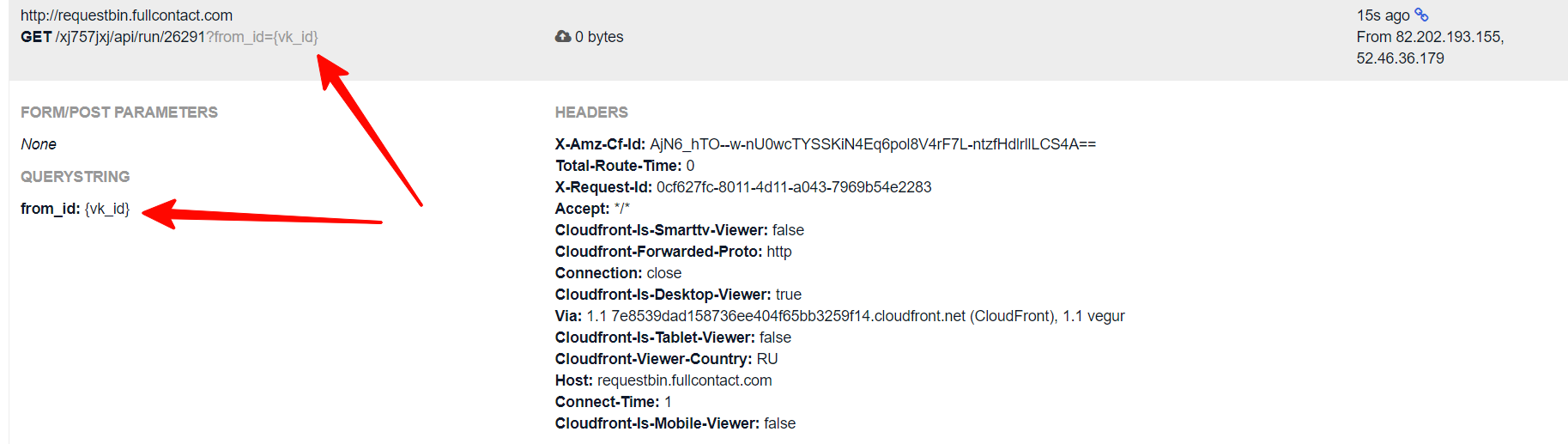Click the QUERYSTRING section heading

pyautogui.click(x=76, y=177)
